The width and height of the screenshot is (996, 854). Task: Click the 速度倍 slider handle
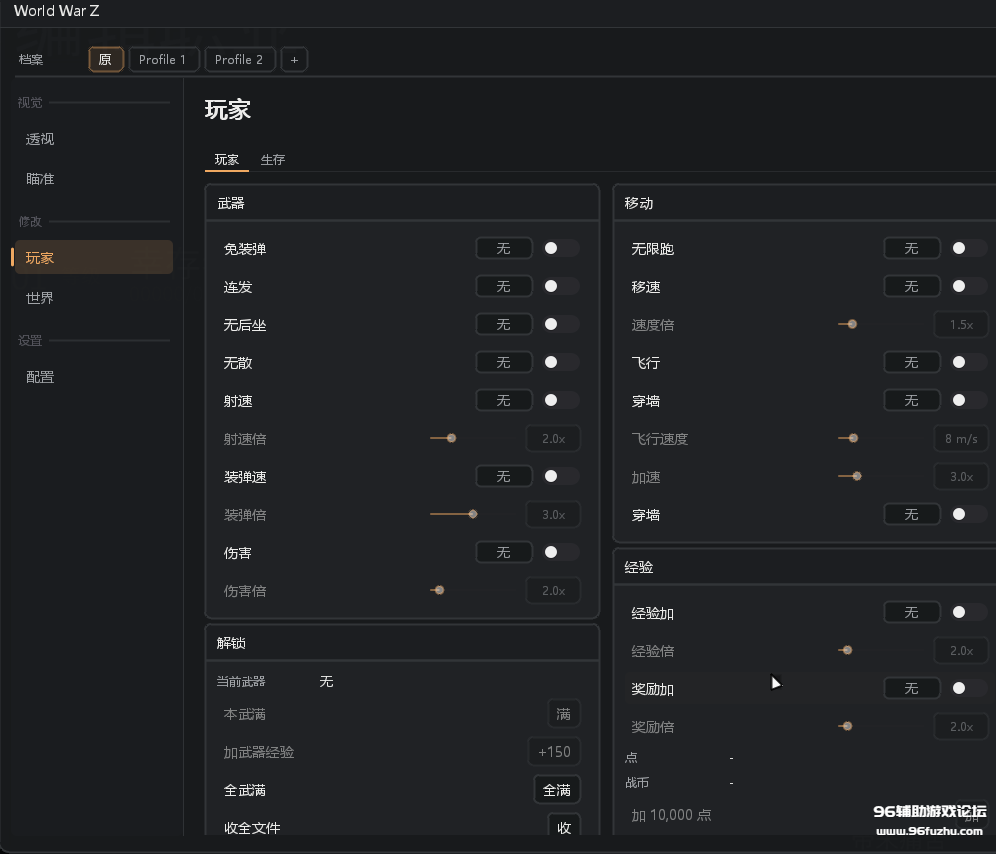852,324
